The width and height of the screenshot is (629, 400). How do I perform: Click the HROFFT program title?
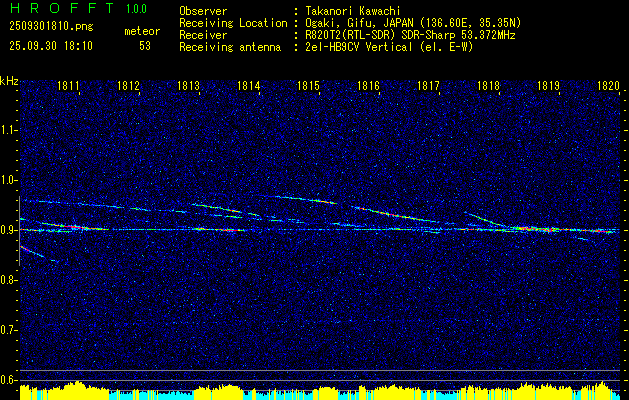[62, 8]
